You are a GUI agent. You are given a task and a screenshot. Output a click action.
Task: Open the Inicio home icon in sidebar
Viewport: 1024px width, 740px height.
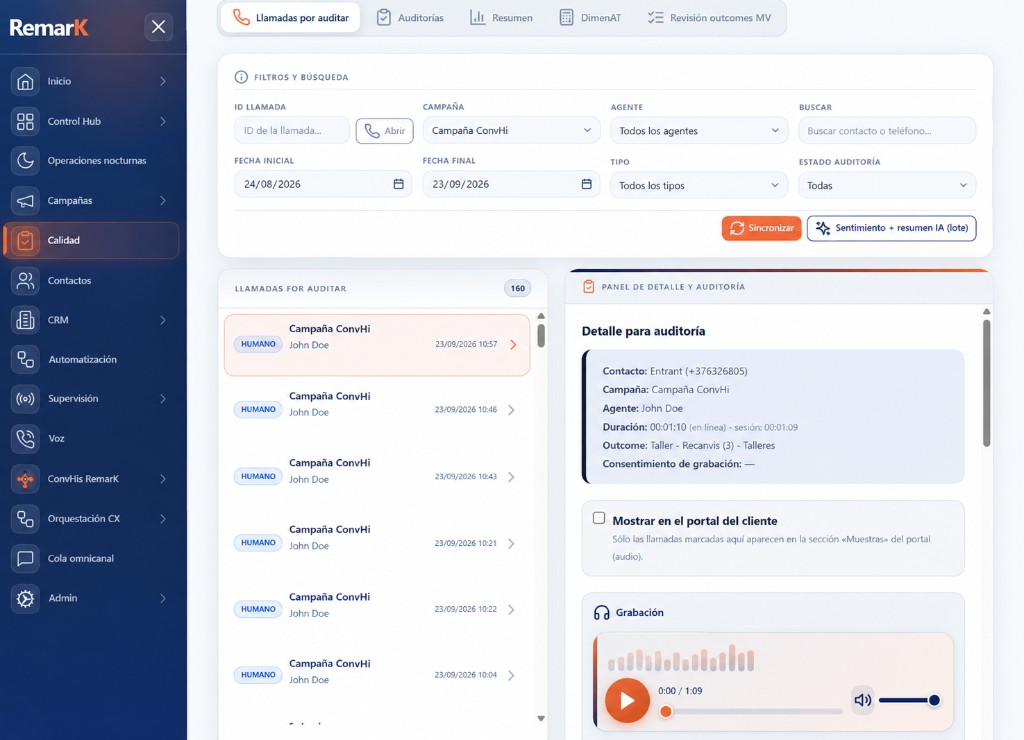coord(25,82)
